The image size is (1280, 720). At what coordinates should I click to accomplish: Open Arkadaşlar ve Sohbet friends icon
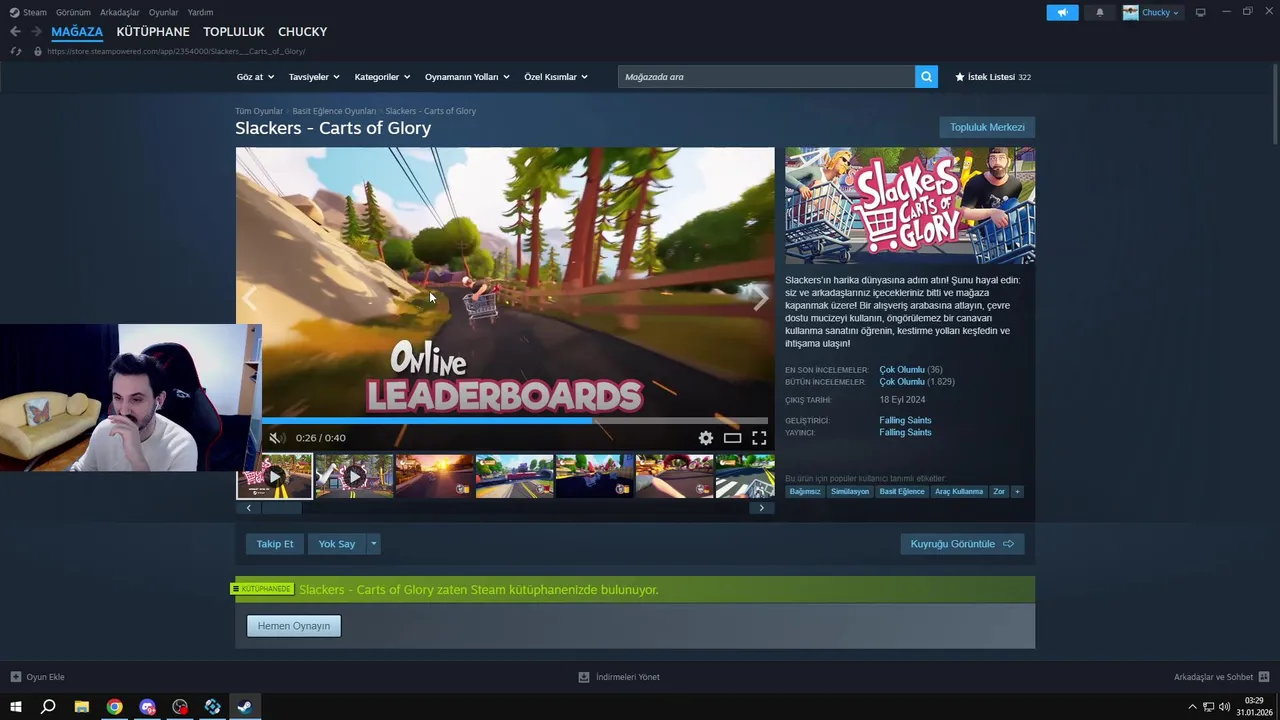pyautogui.click(x=1264, y=677)
